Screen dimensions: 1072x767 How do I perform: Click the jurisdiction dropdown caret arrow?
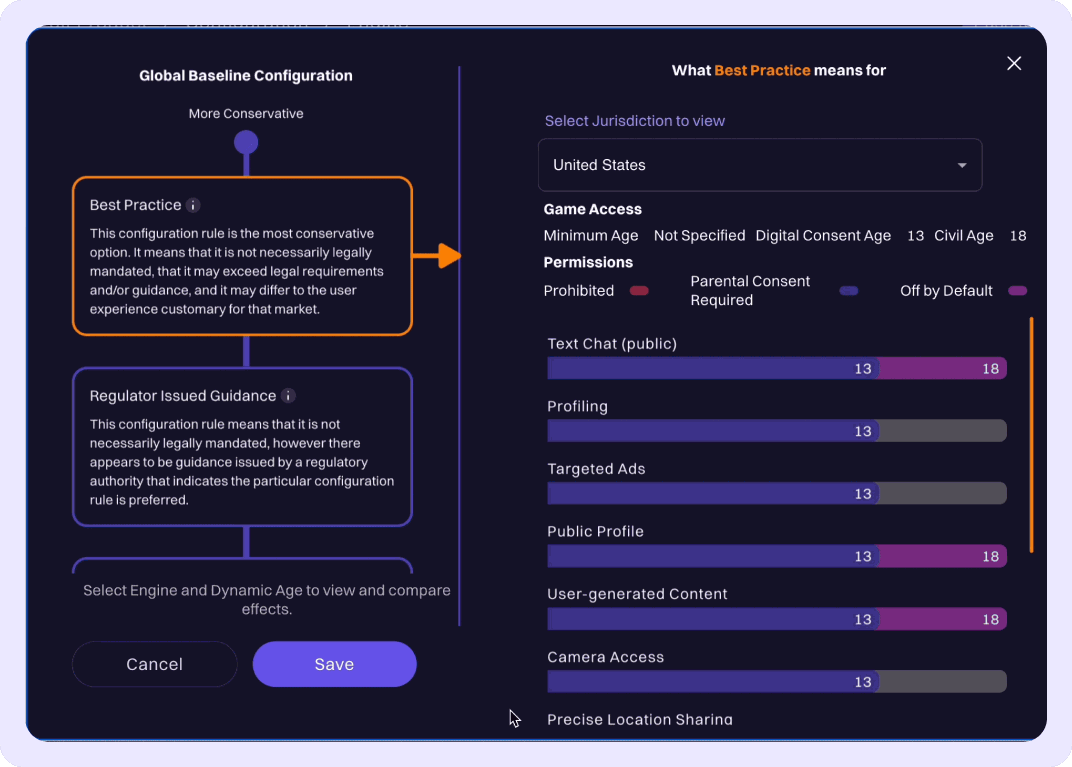(962, 165)
